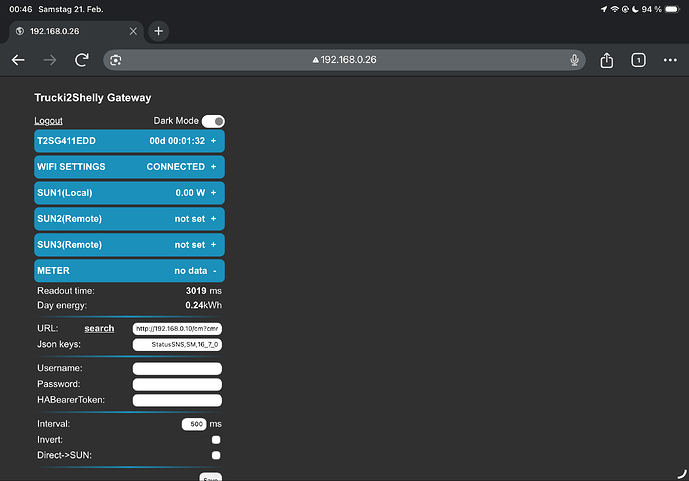
Task: Expand the SUN1(Local) section
Action: [129, 193]
